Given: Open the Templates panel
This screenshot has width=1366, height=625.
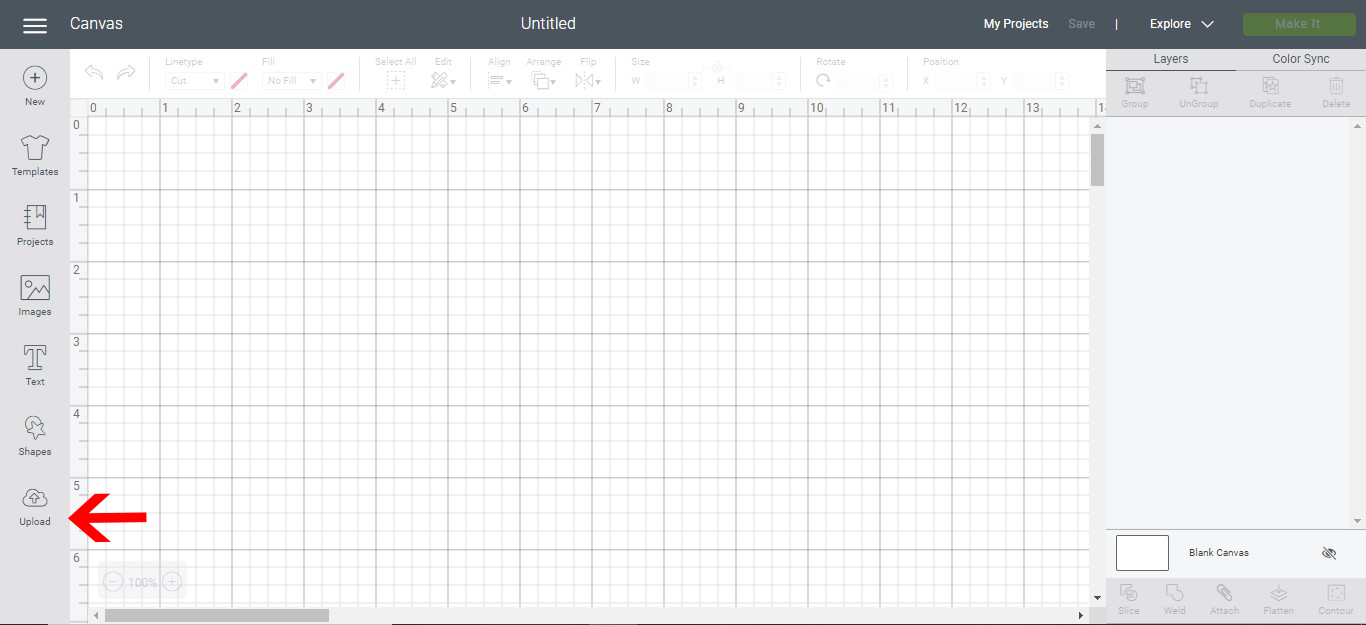Looking at the screenshot, I should [x=35, y=156].
